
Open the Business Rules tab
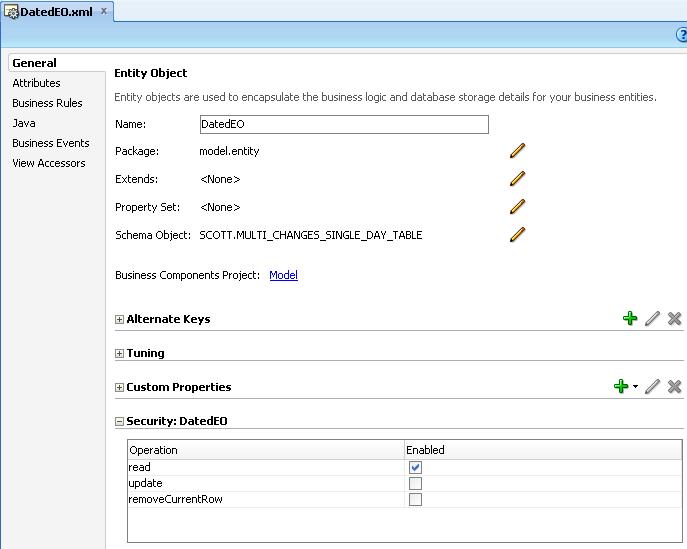[x=47, y=103]
